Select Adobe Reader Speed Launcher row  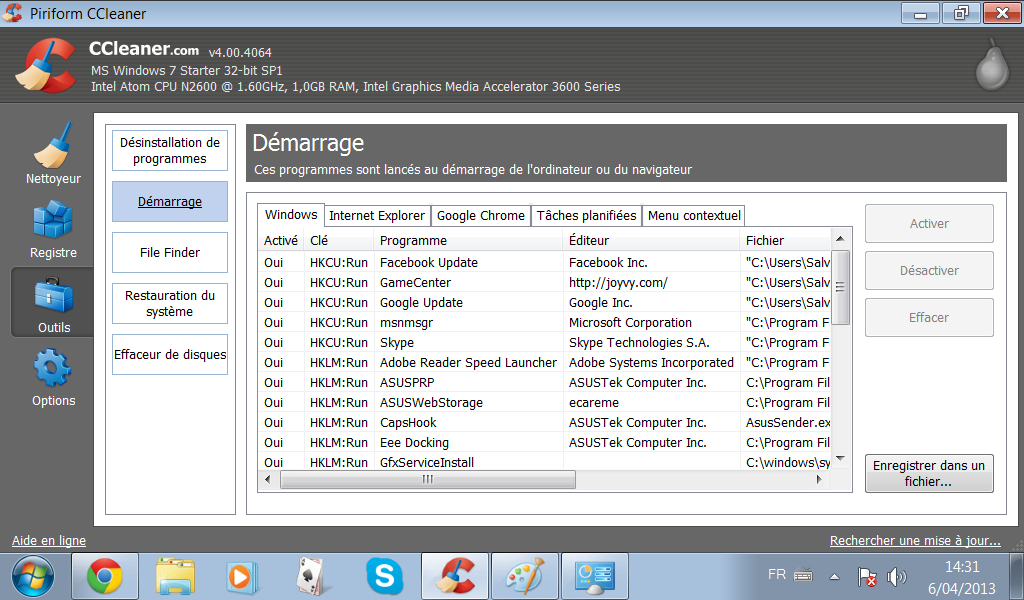pyautogui.click(x=545, y=362)
